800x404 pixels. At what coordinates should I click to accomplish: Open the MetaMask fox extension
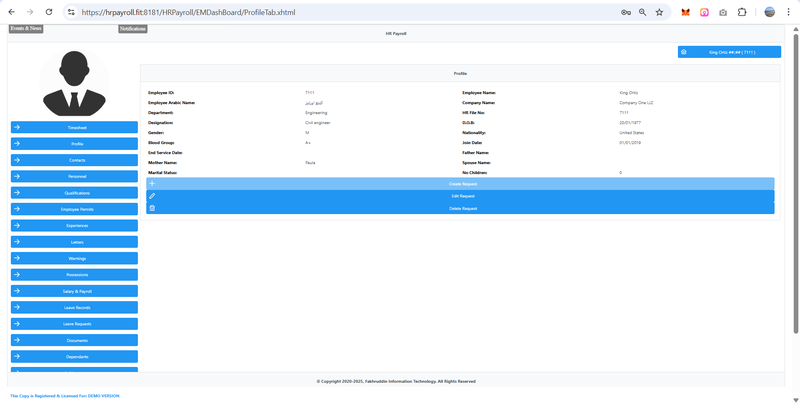tap(686, 12)
